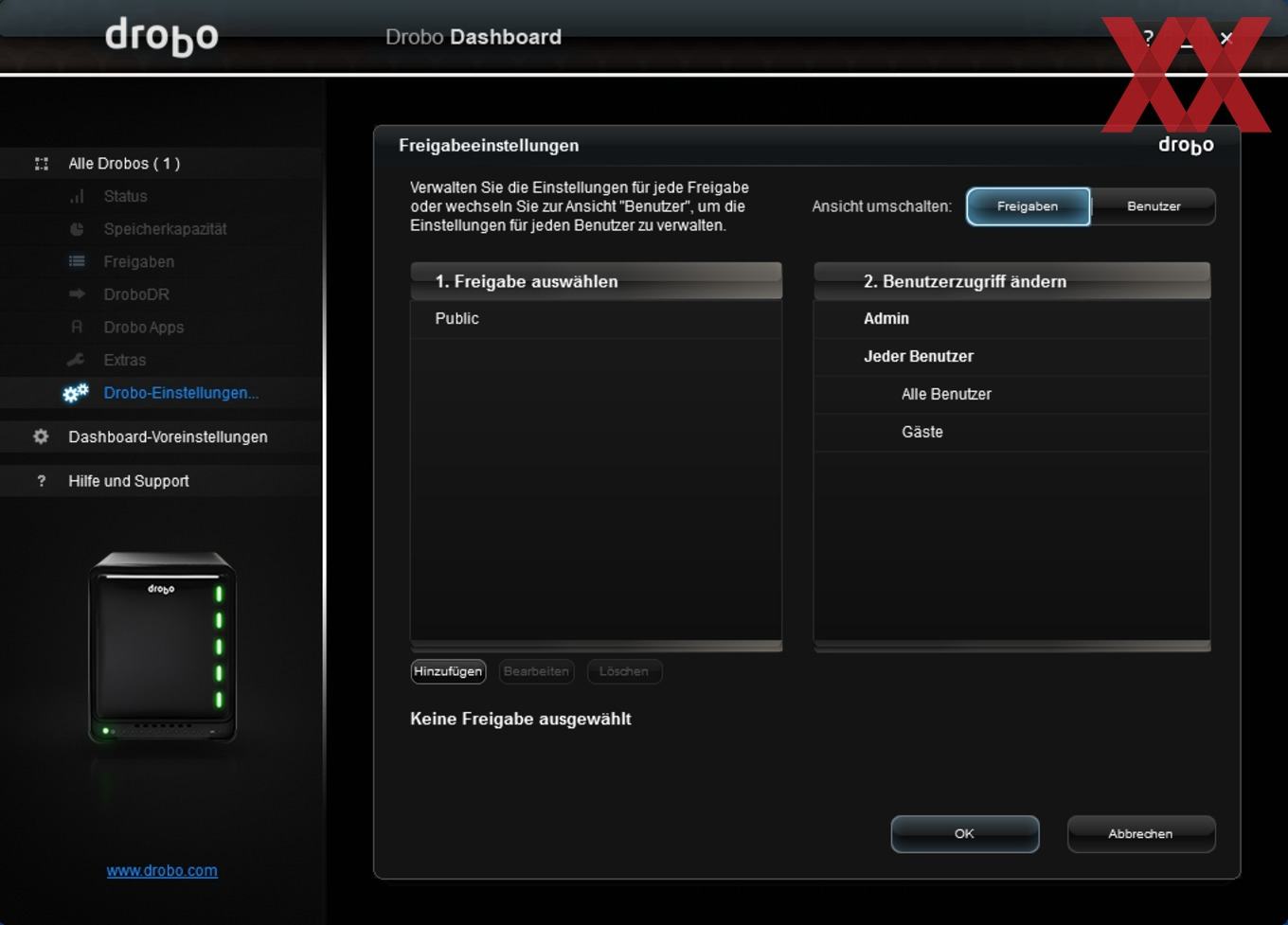Select Admin in user access list
1288x925 pixels.
(1011, 319)
